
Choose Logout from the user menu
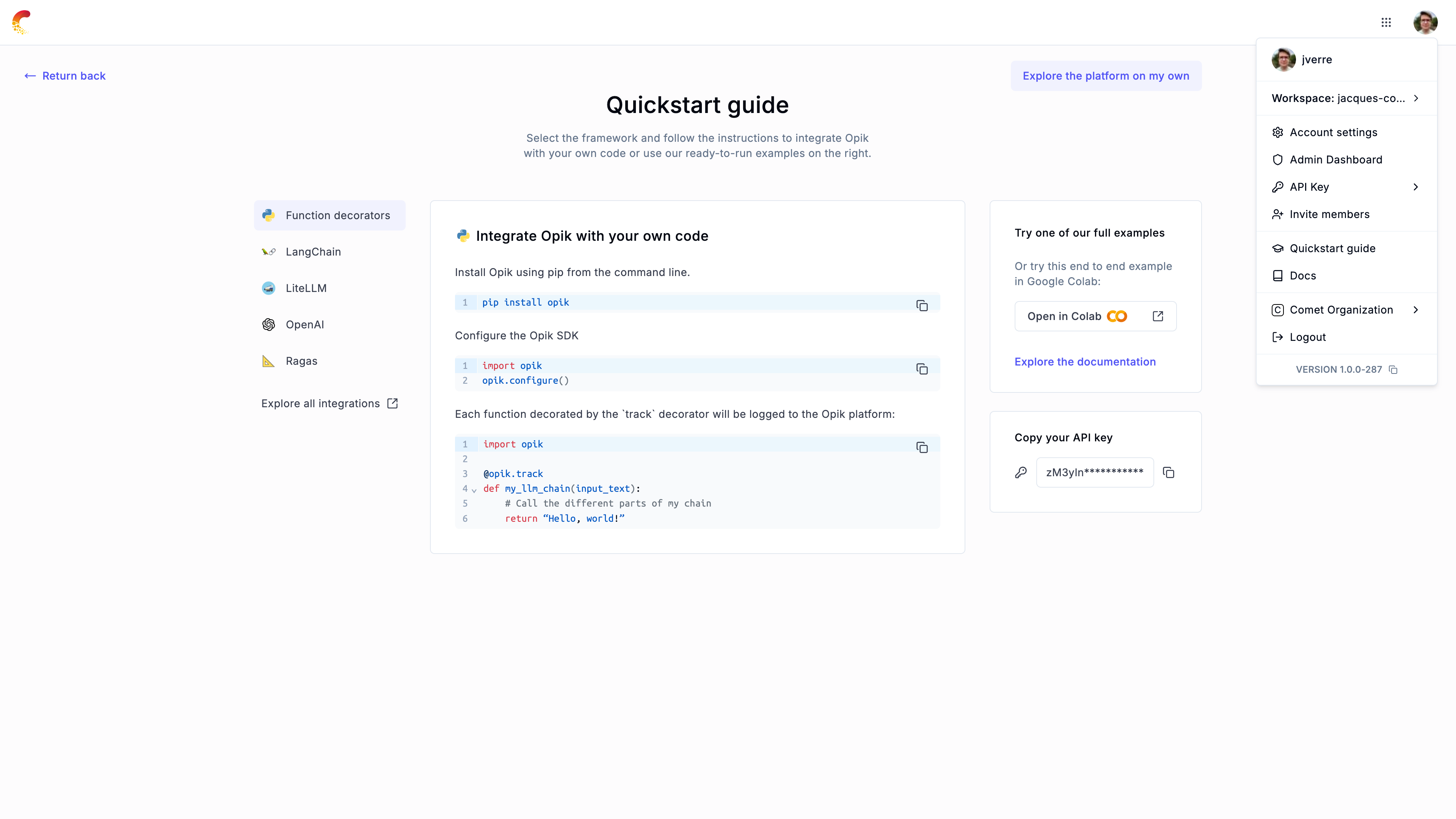[x=1307, y=337]
